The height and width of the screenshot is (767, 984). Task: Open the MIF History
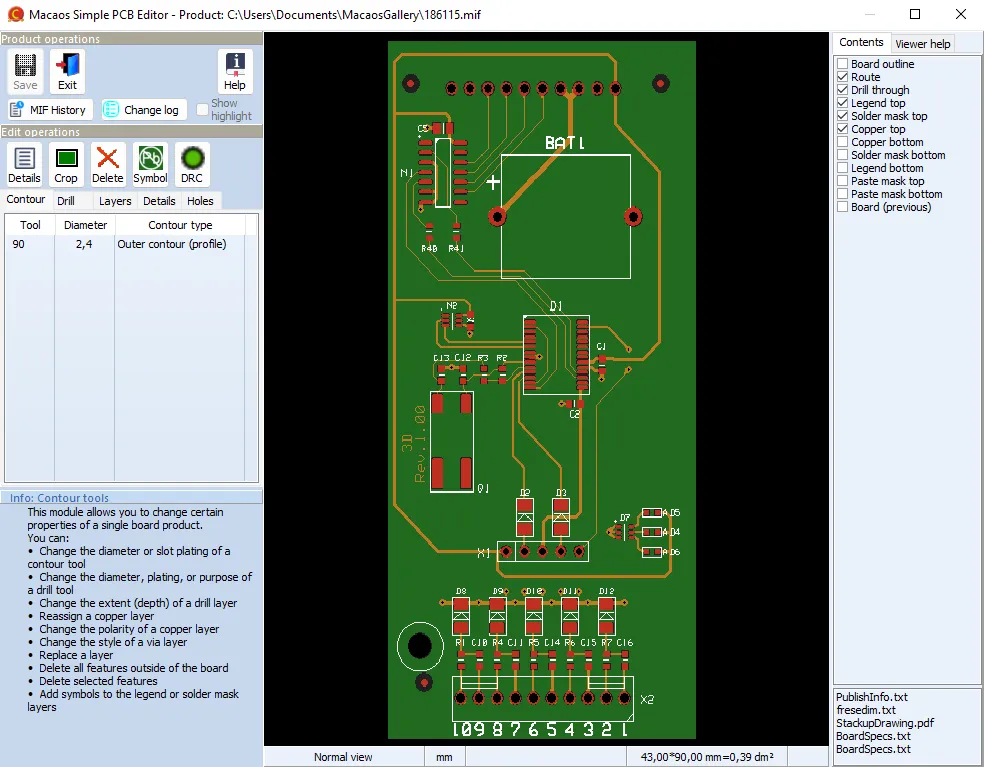click(x=49, y=109)
